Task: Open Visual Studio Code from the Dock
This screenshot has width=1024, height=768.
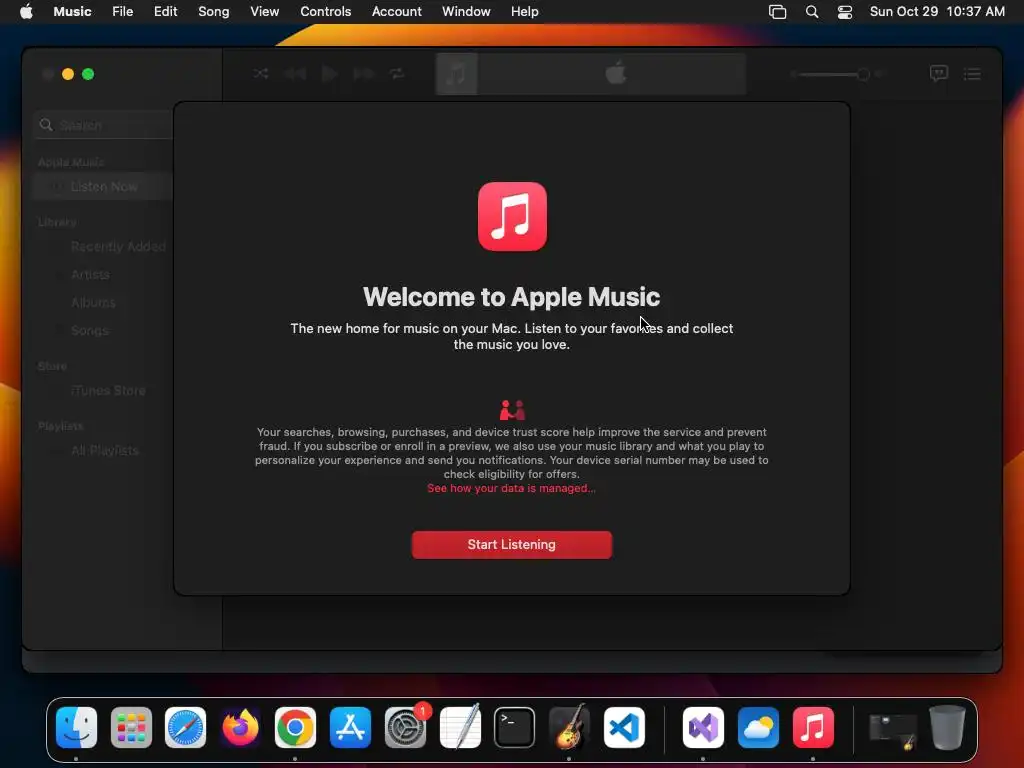Action: click(x=624, y=727)
